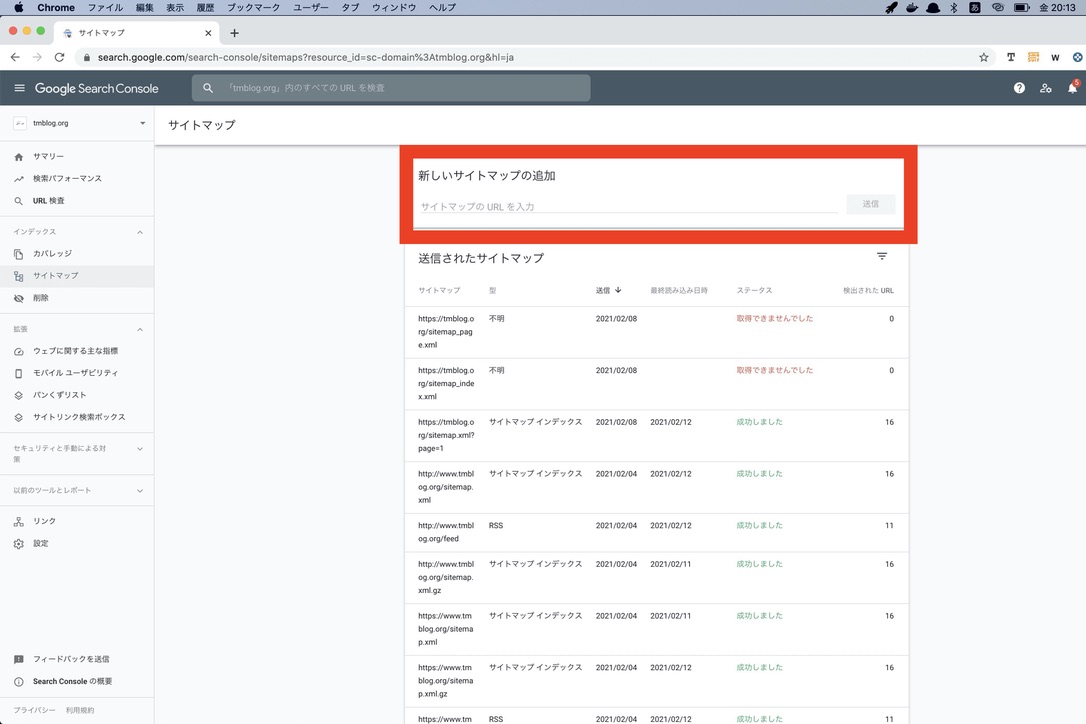Open パンくずリスト in the sidebar
The image size is (1086, 724).
(77, 395)
